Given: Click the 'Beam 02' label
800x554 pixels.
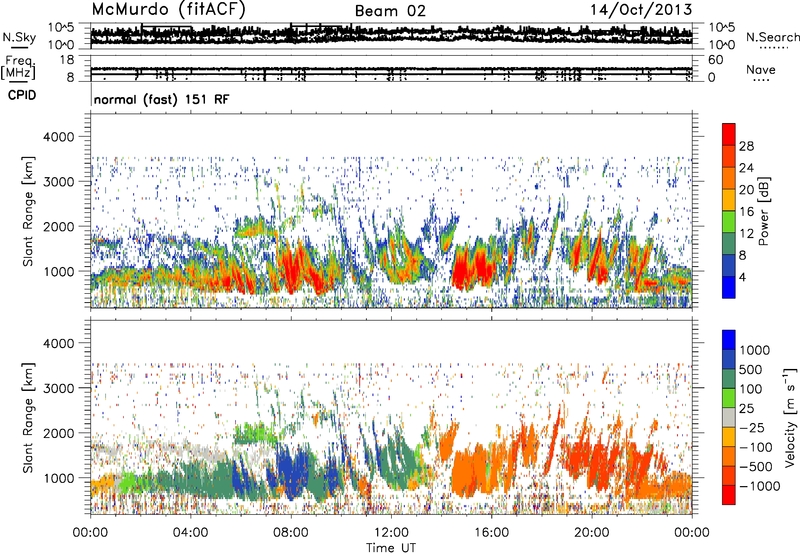Looking at the screenshot, I should tap(390, 11).
